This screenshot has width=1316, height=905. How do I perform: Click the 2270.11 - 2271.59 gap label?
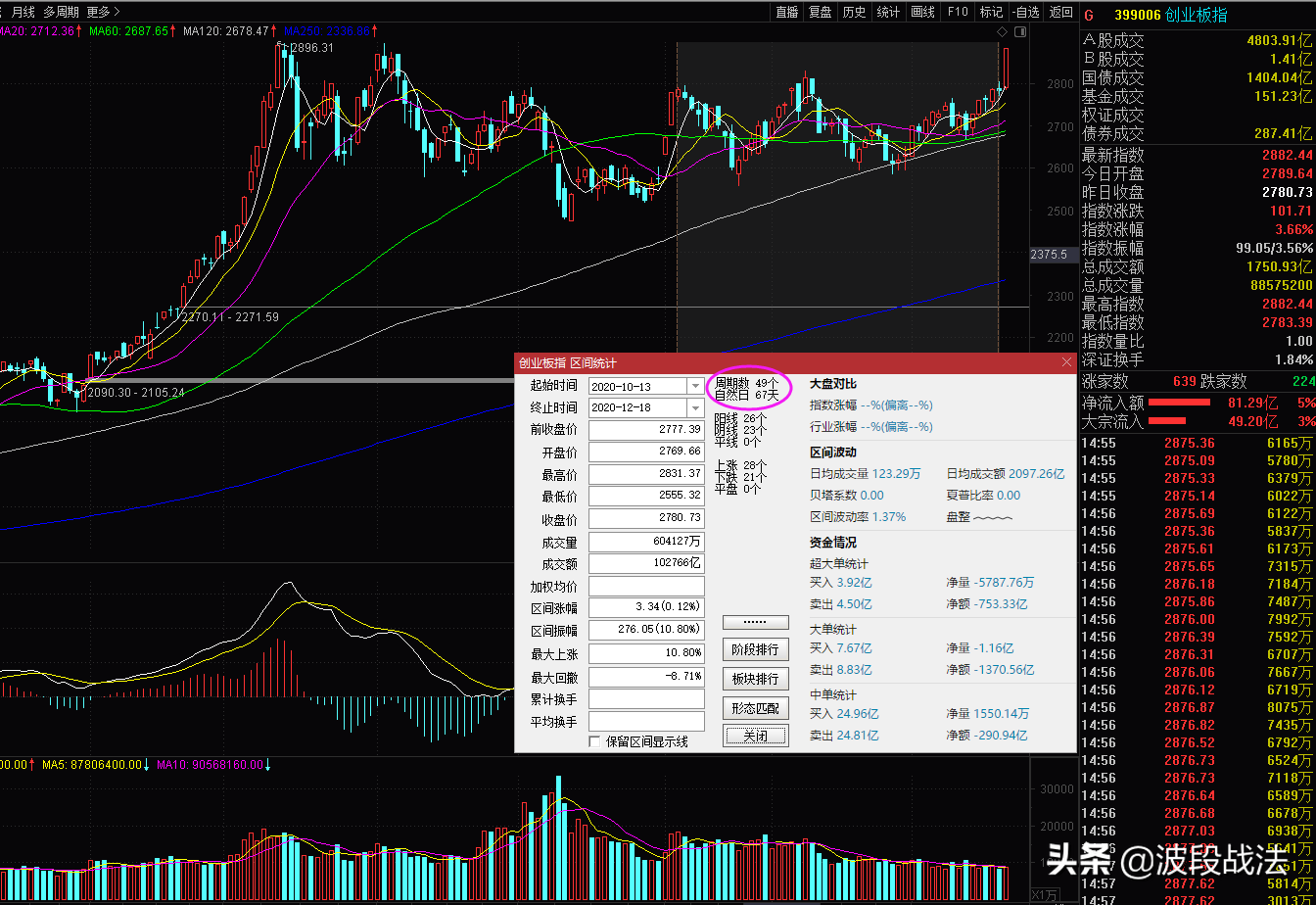tap(230, 317)
